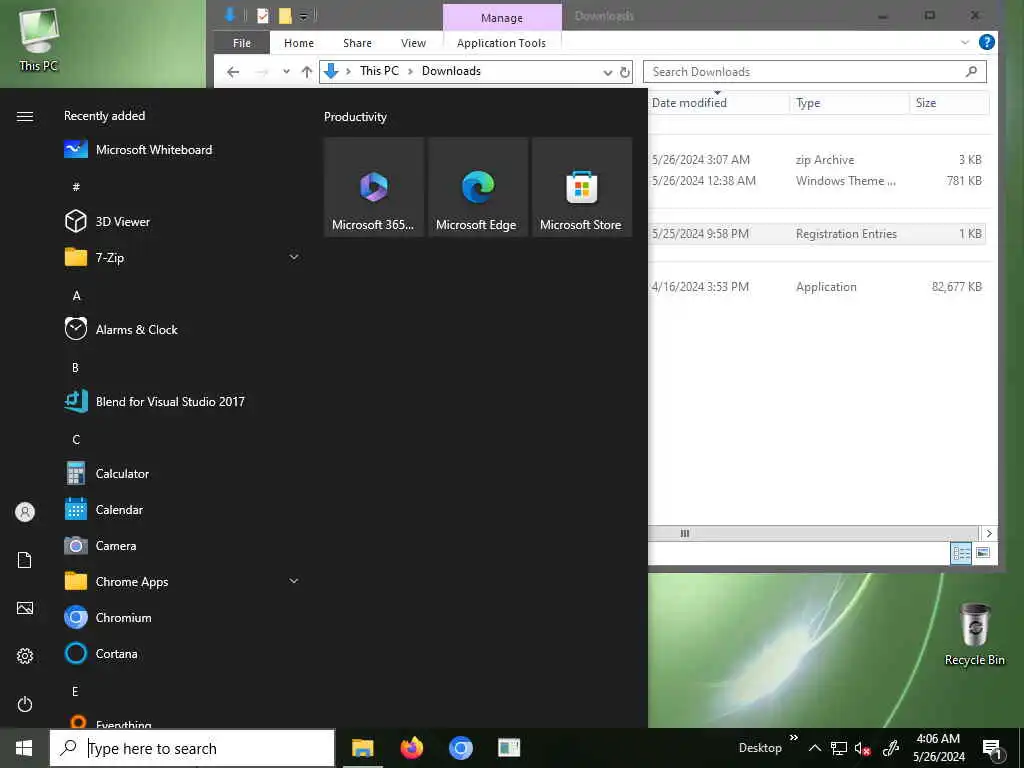Click the Search Downloads field

pos(814,72)
